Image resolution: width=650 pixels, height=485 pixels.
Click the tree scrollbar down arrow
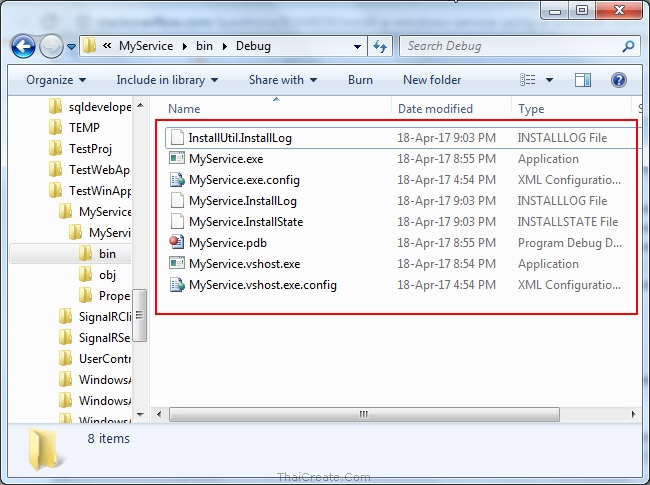(140, 414)
